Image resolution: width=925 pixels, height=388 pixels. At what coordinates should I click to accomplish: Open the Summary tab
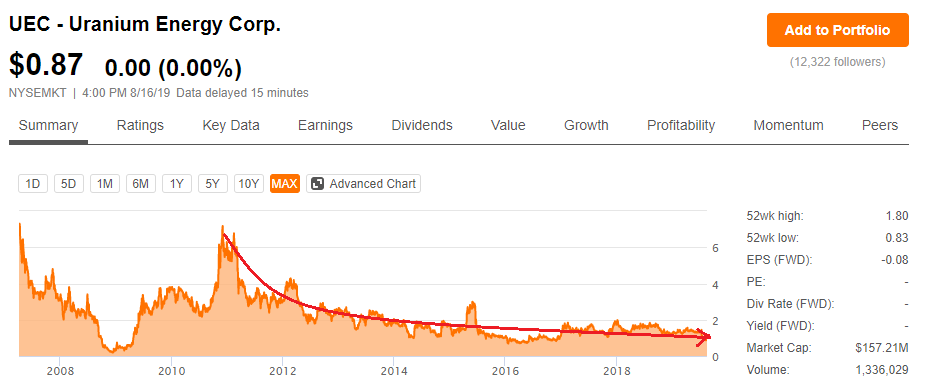pyautogui.click(x=48, y=126)
